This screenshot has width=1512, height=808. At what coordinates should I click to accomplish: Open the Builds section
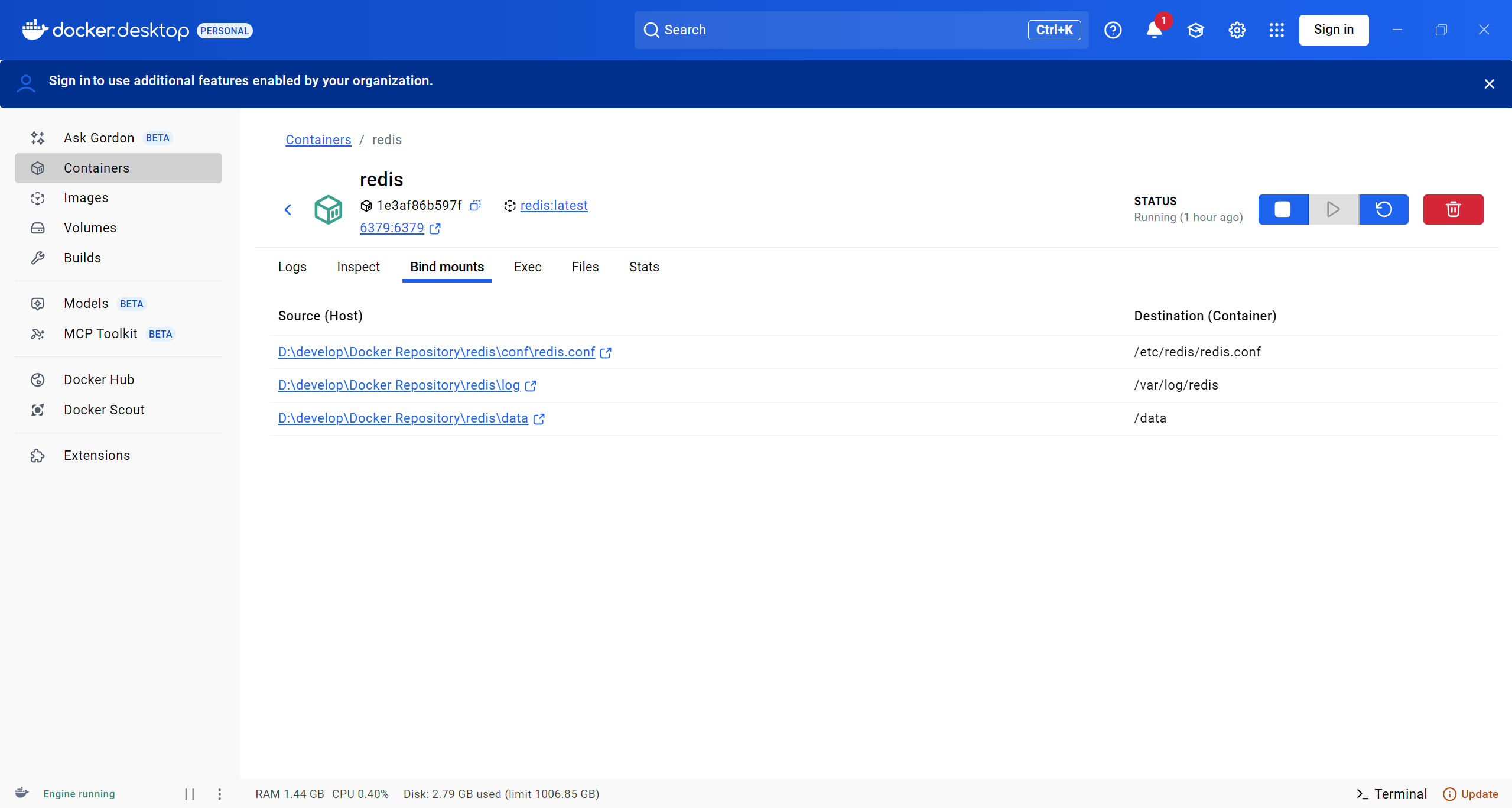click(x=118, y=258)
